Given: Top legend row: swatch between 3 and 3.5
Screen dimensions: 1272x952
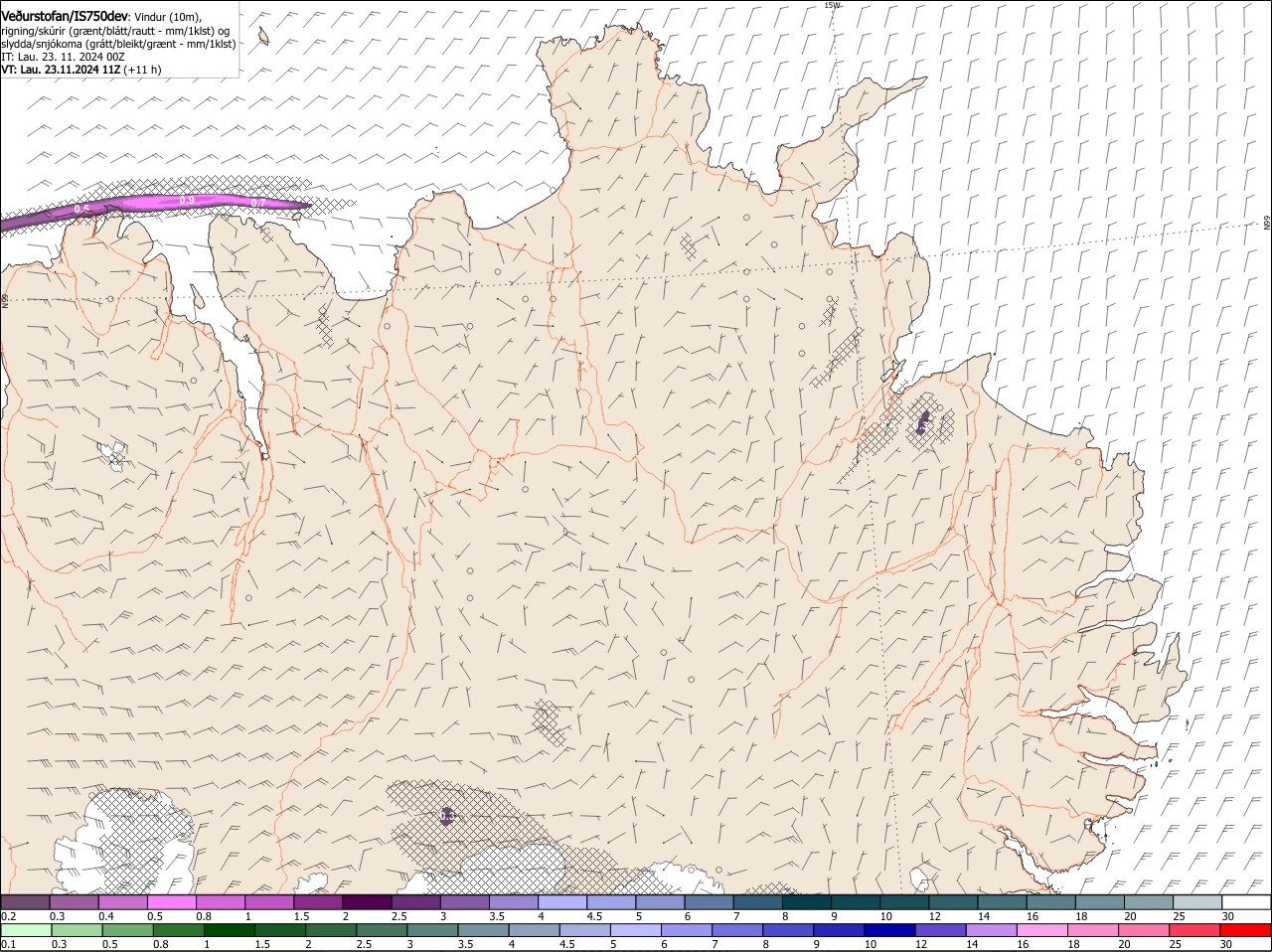Looking at the screenshot, I should (465, 901).
